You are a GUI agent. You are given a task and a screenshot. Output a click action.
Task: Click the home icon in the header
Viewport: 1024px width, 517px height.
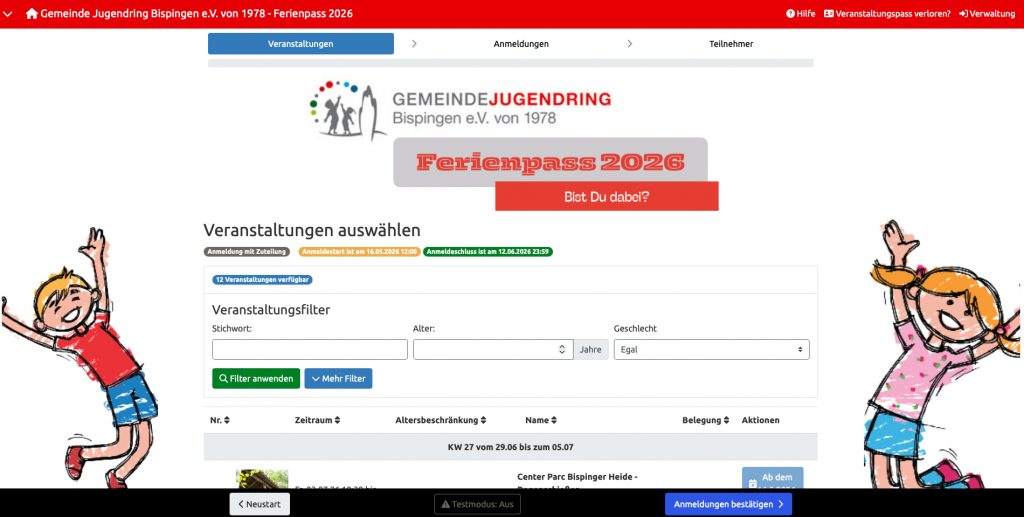(x=32, y=14)
